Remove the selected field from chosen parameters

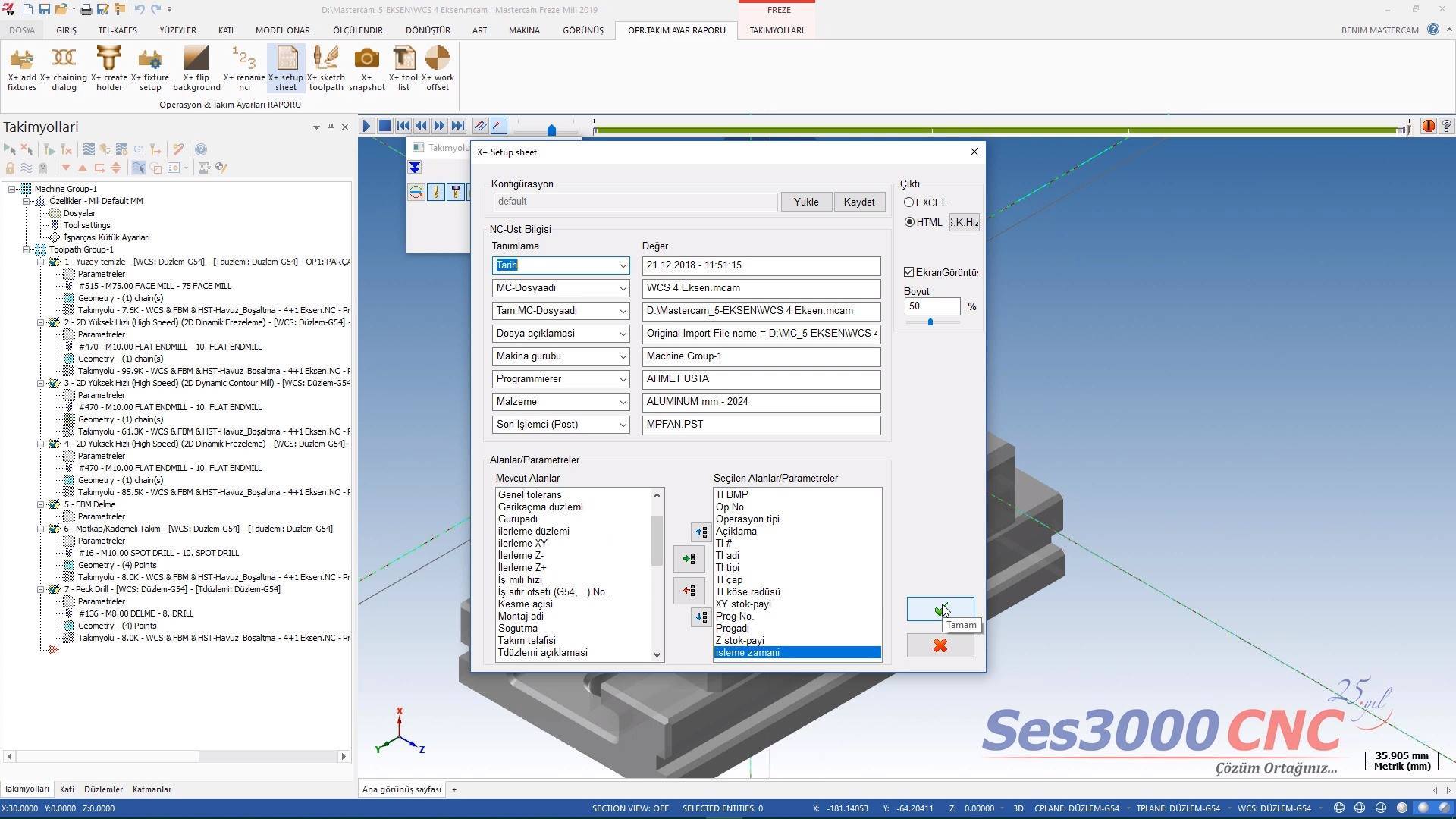[689, 591]
